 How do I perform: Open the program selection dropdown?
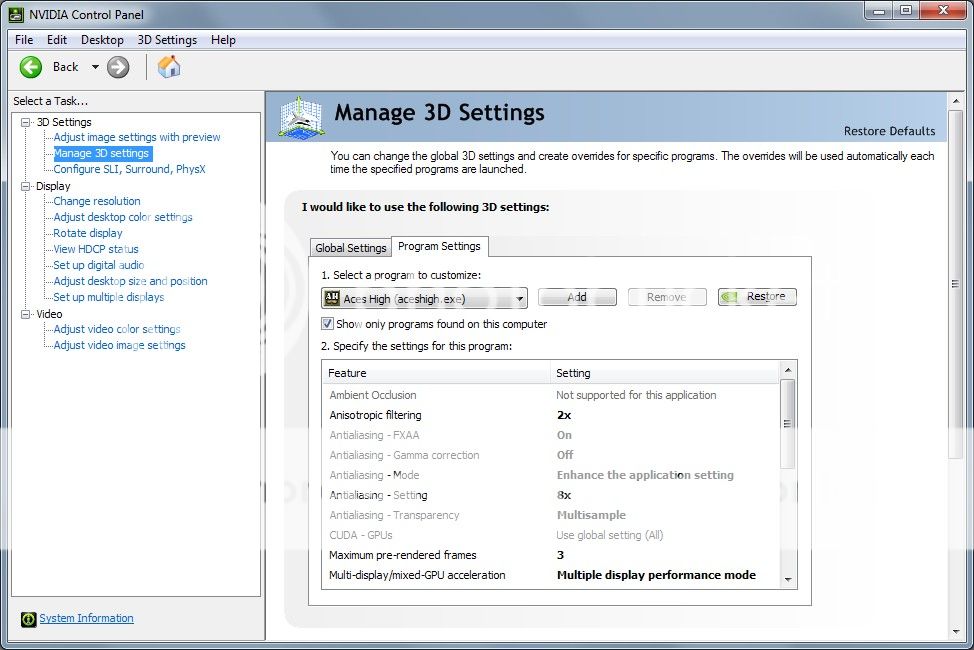click(x=424, y=298)
